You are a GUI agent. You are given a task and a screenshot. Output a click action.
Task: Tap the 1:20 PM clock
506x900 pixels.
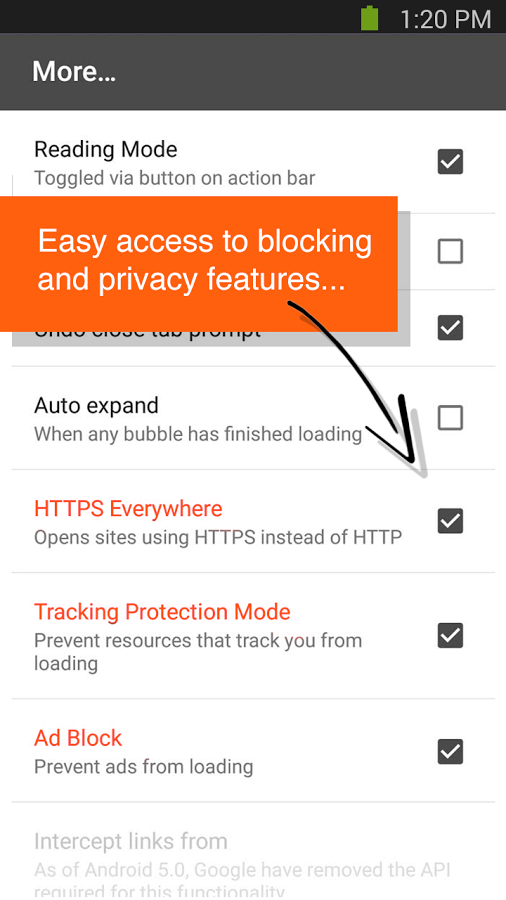(445, 19)
